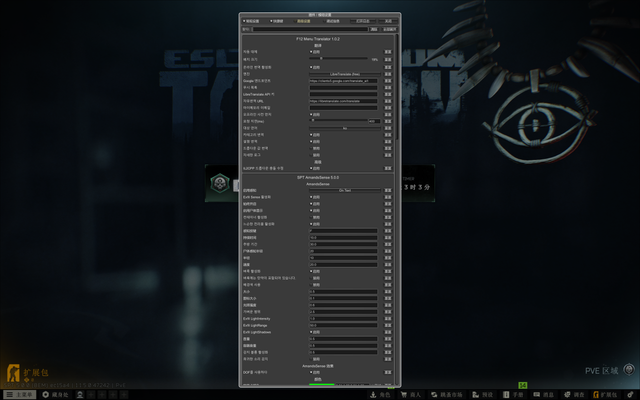Collapse the AmandsSense sub-category header

coord(318,184)
